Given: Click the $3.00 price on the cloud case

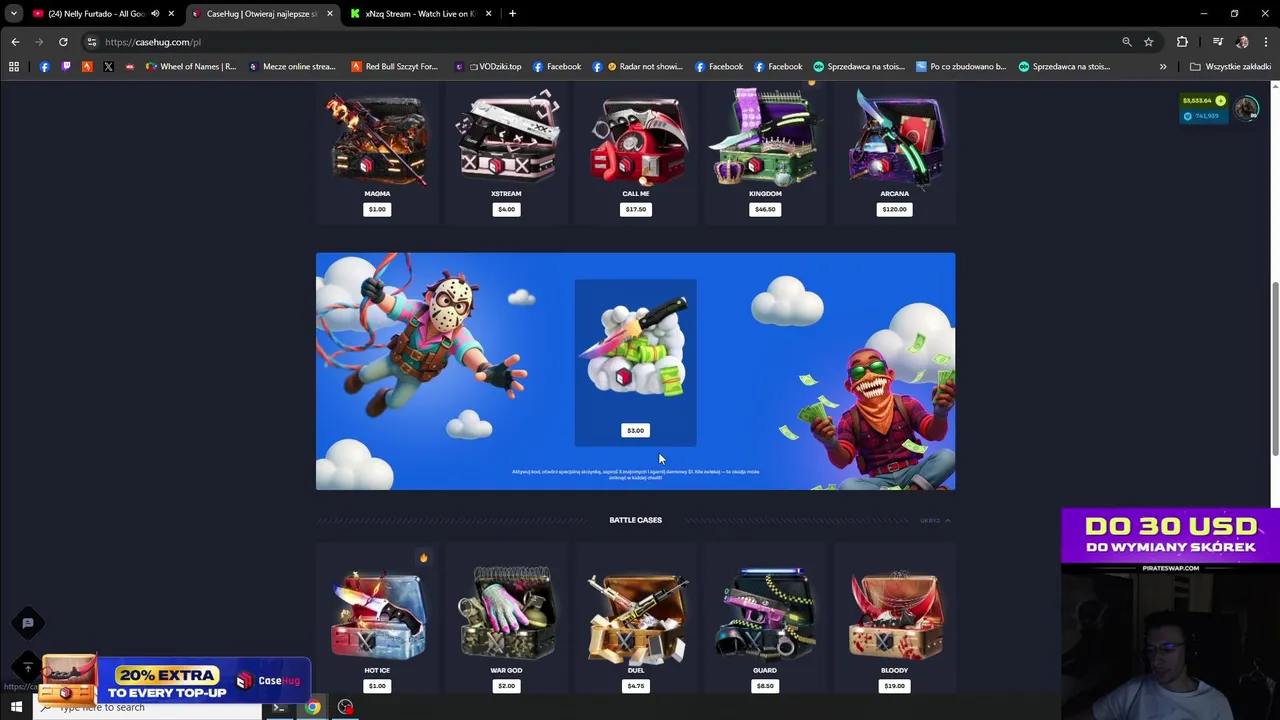Looking at the screenshot, I should (x=635, y=430).
